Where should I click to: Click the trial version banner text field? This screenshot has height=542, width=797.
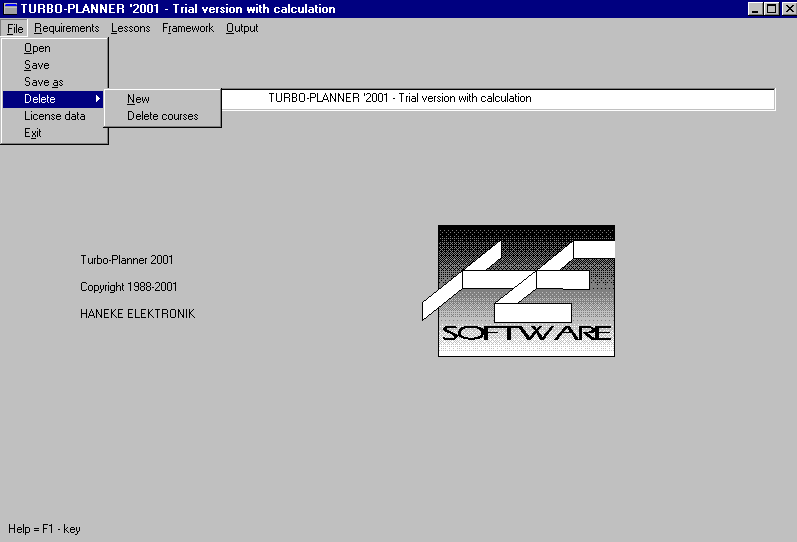498,99
